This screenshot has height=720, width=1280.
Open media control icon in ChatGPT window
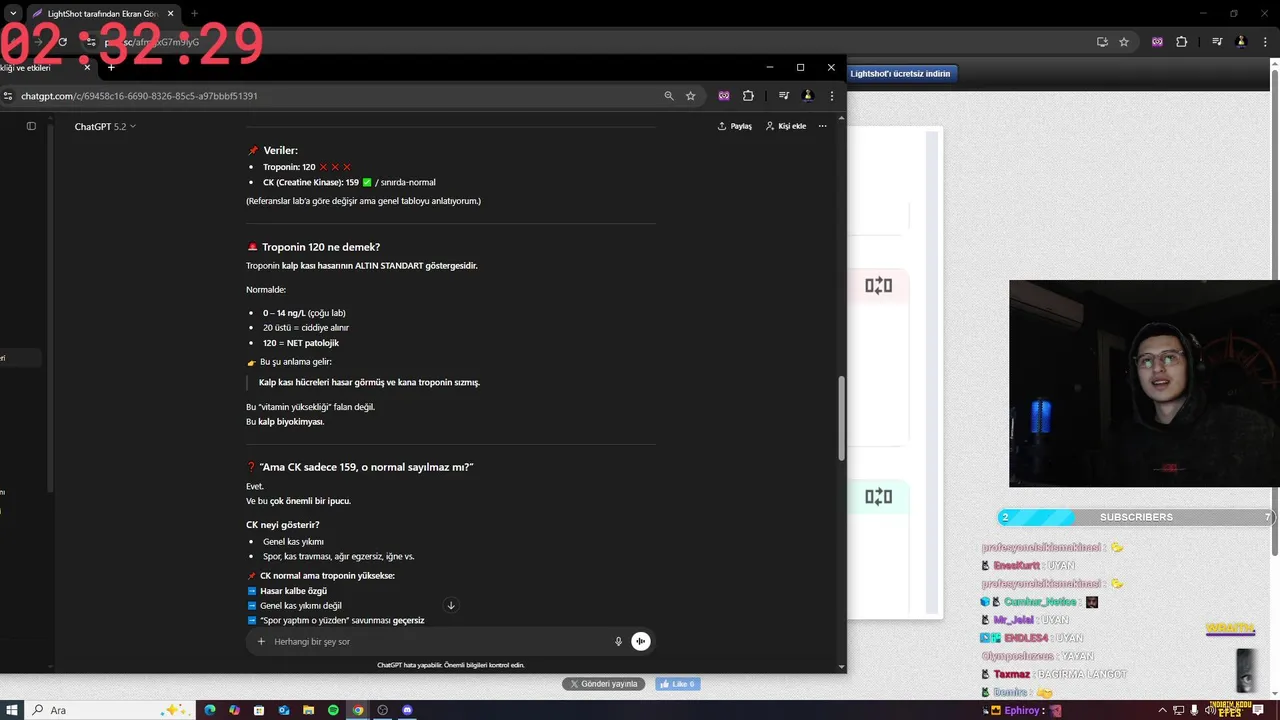point(783,96)
